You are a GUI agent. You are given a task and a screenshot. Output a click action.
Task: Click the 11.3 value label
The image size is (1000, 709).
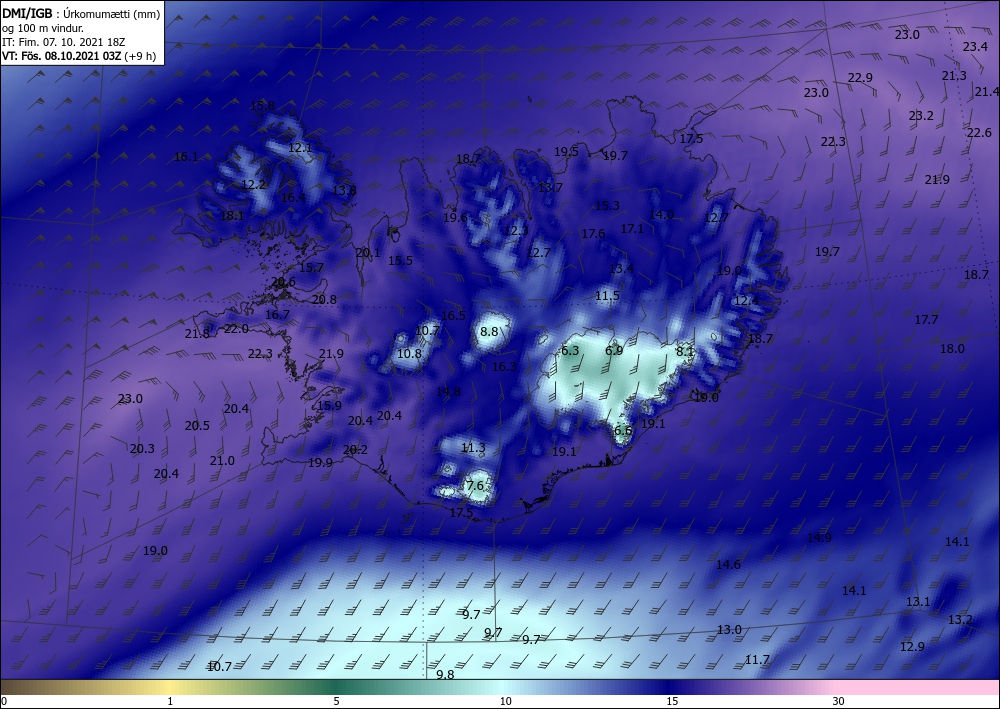click(x=473, y=448)
